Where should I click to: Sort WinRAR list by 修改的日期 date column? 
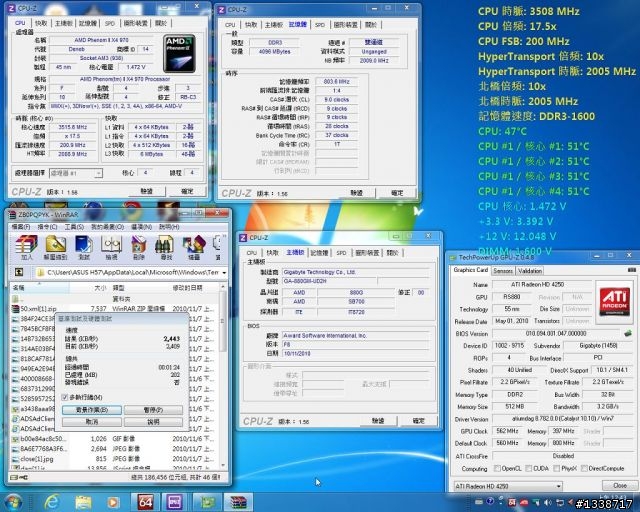pyautogui.click(x=188, y=288)
